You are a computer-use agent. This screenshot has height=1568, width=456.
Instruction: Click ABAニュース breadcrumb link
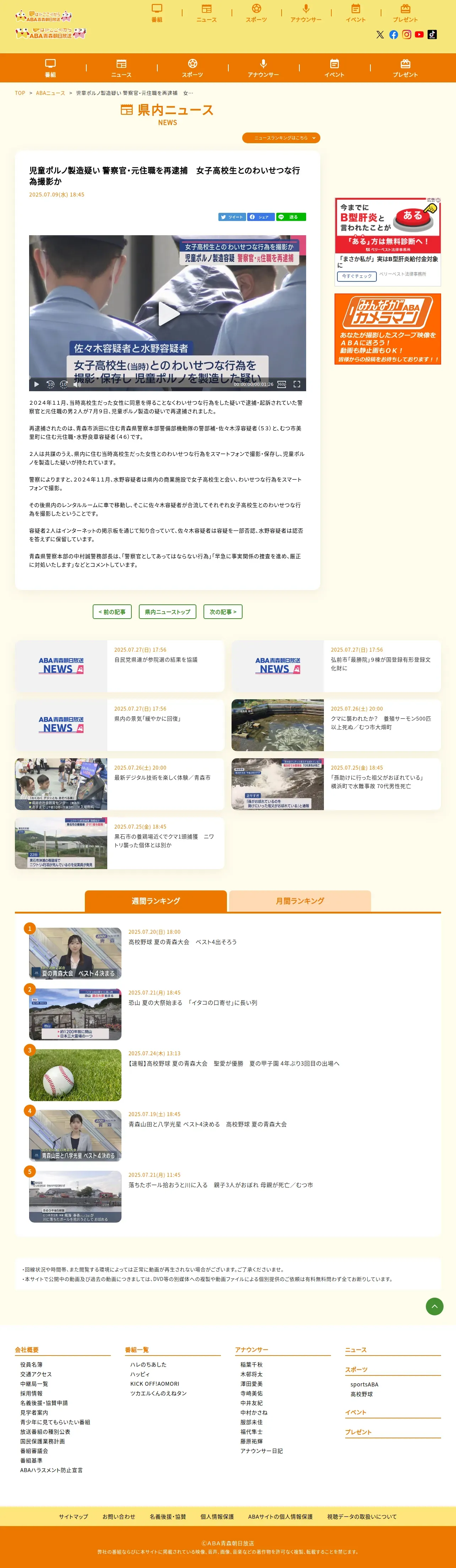[50, 93]
